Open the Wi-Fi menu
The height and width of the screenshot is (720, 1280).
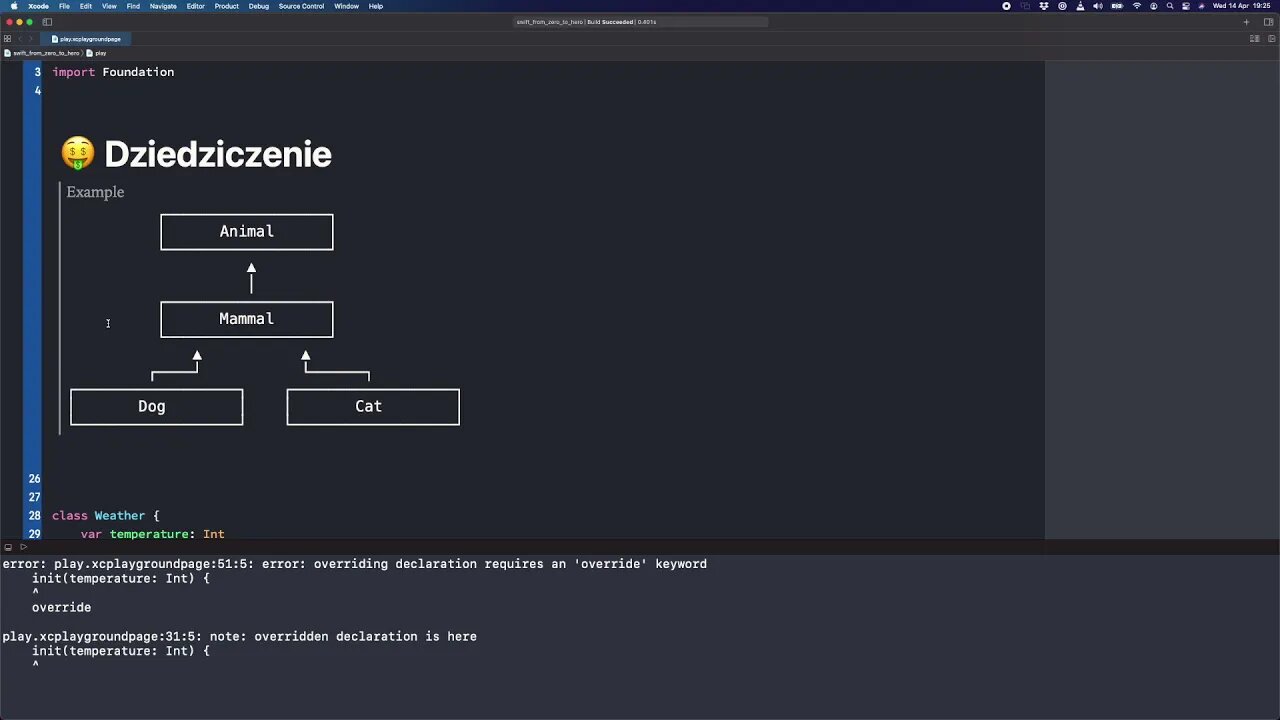pyautogui.click(x=1137, y=6)
